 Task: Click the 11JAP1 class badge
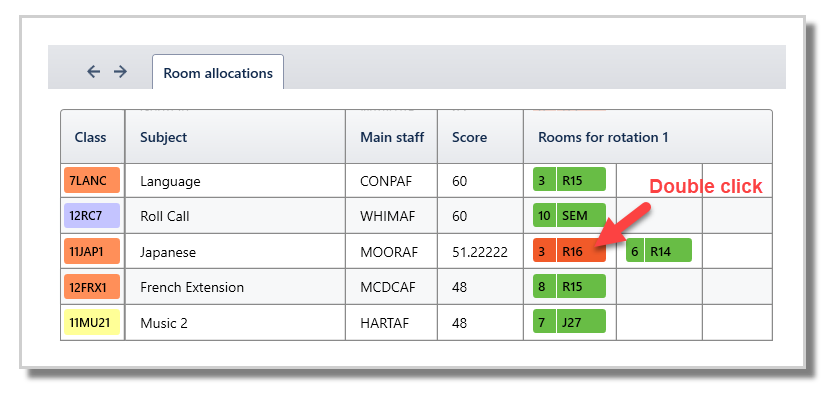click(x=92, y=251)
